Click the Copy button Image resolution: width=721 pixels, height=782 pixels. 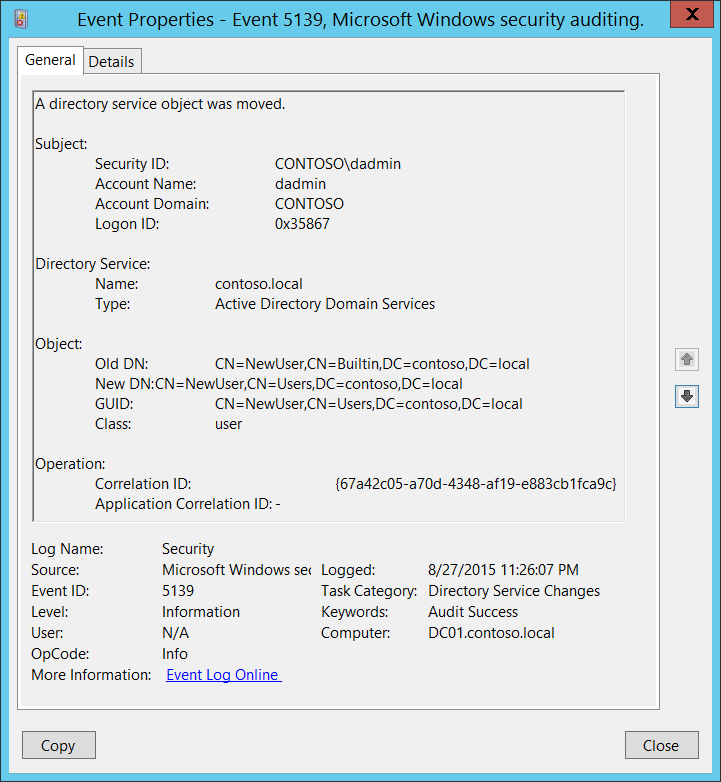(x=59, y=745)
